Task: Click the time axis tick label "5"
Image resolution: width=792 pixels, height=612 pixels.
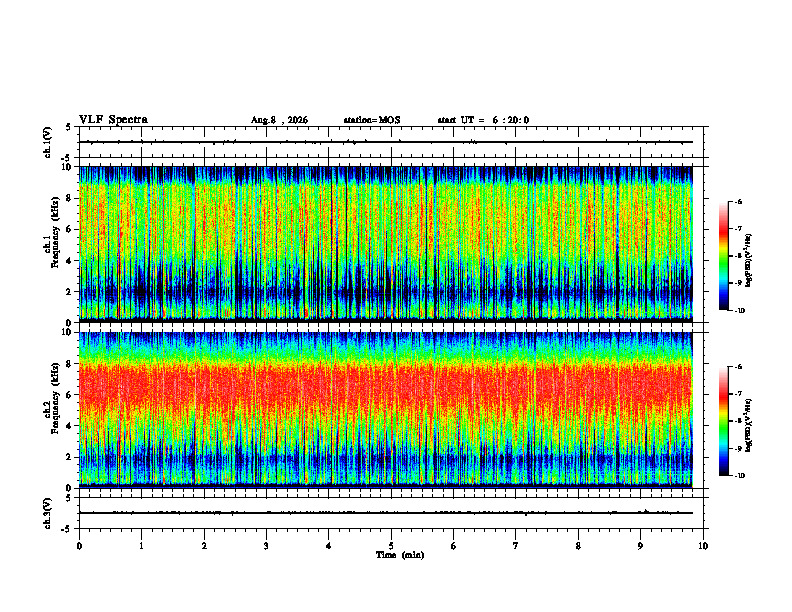Action: tap(391, 546)
